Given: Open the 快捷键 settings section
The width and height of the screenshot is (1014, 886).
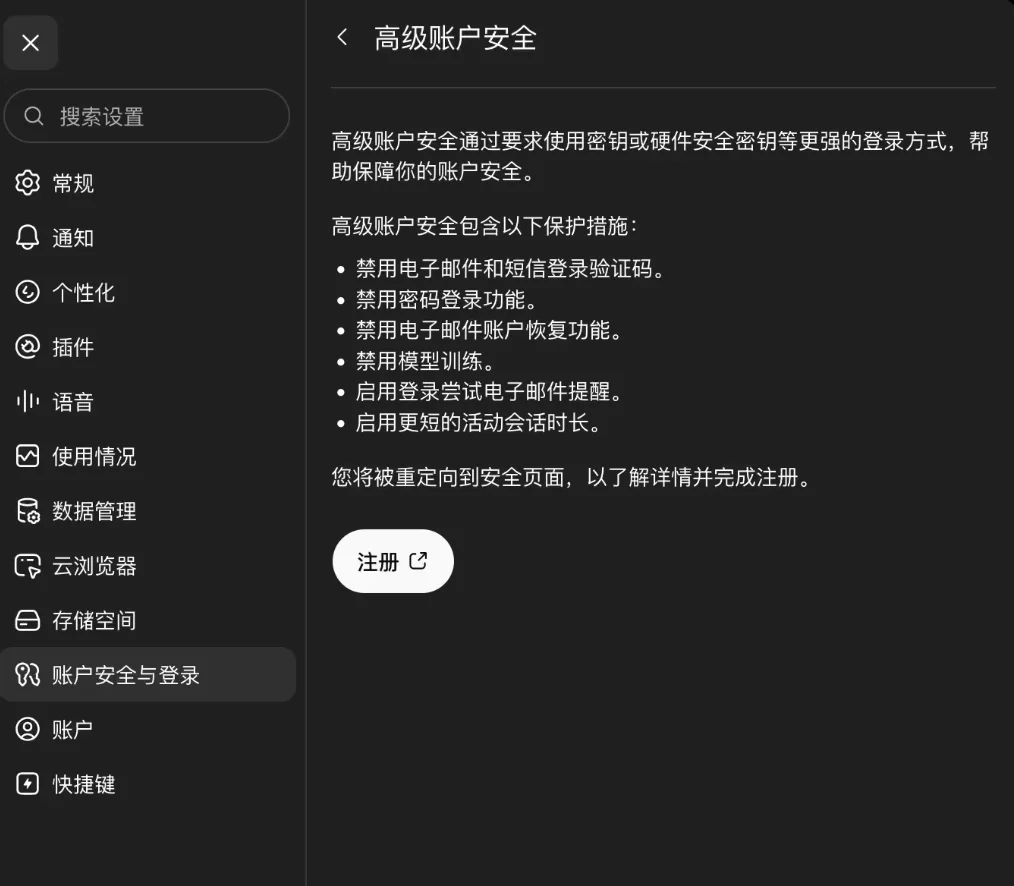Looking at the screenshot, I should click(148, 784).
